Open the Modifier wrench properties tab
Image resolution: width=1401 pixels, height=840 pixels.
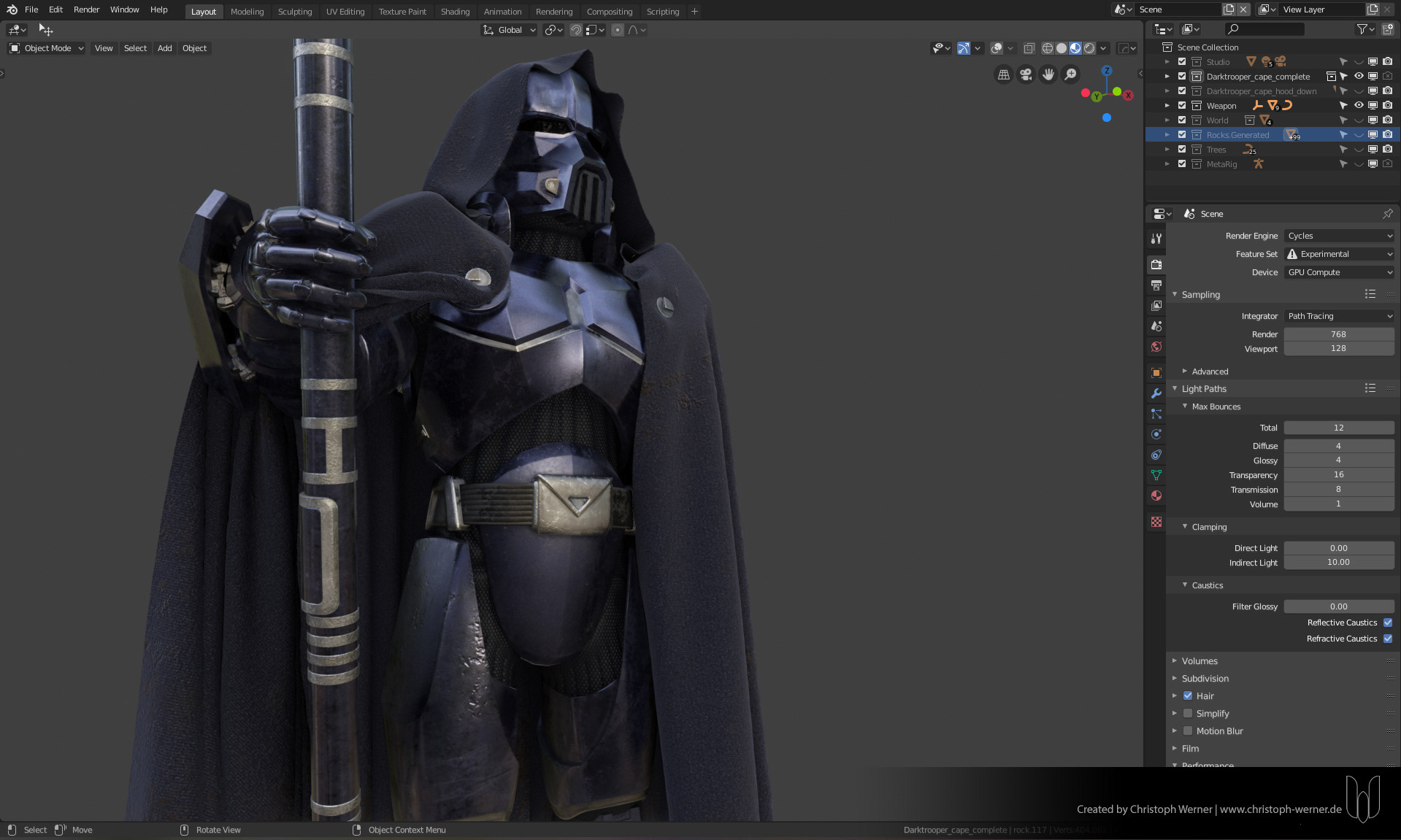[1156, 393]
